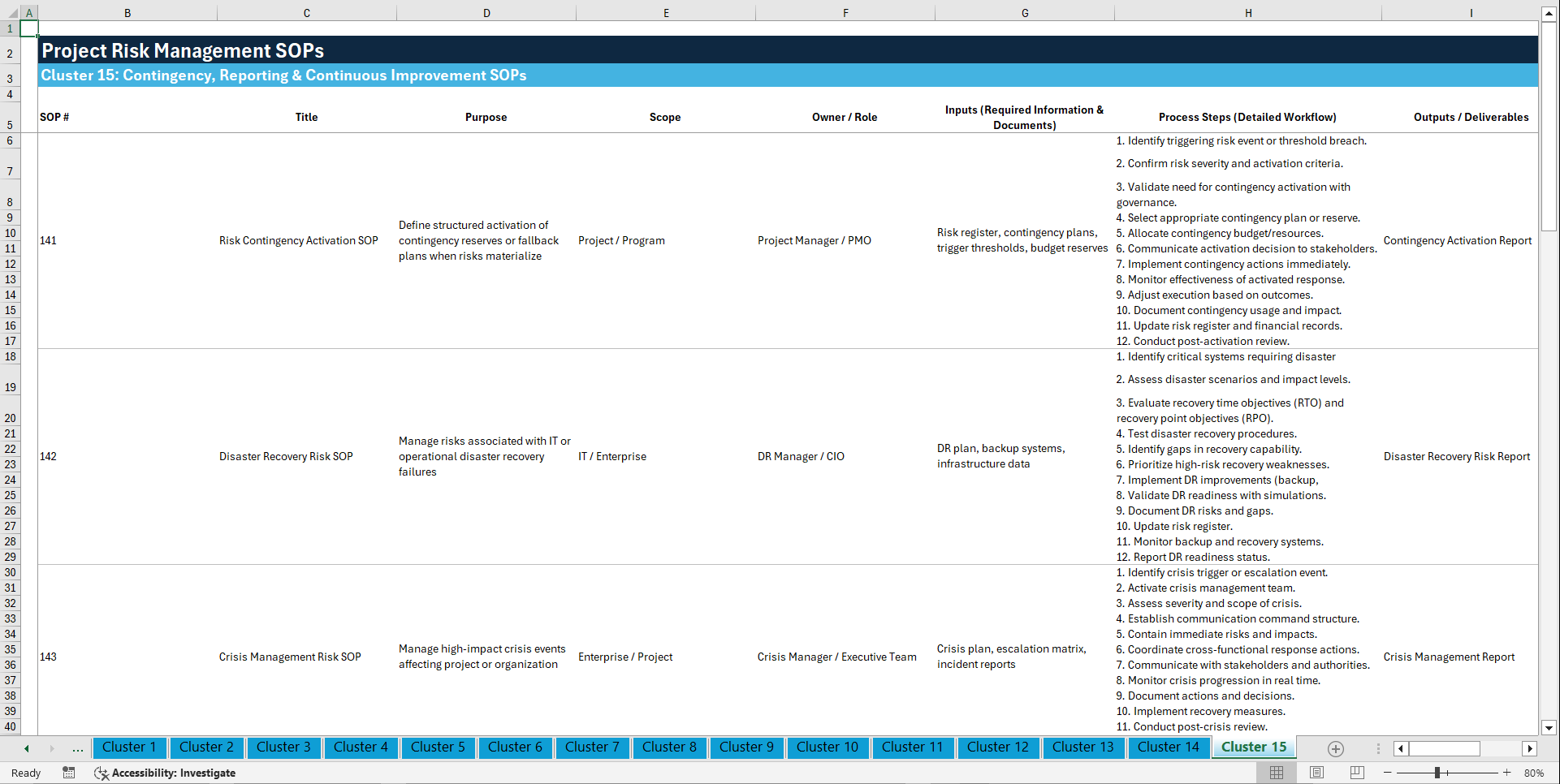Click the down arrow on the vertical scrollbar
Image resolution: width=1560 pixels, height=784 pixels.
point(1549,728)
